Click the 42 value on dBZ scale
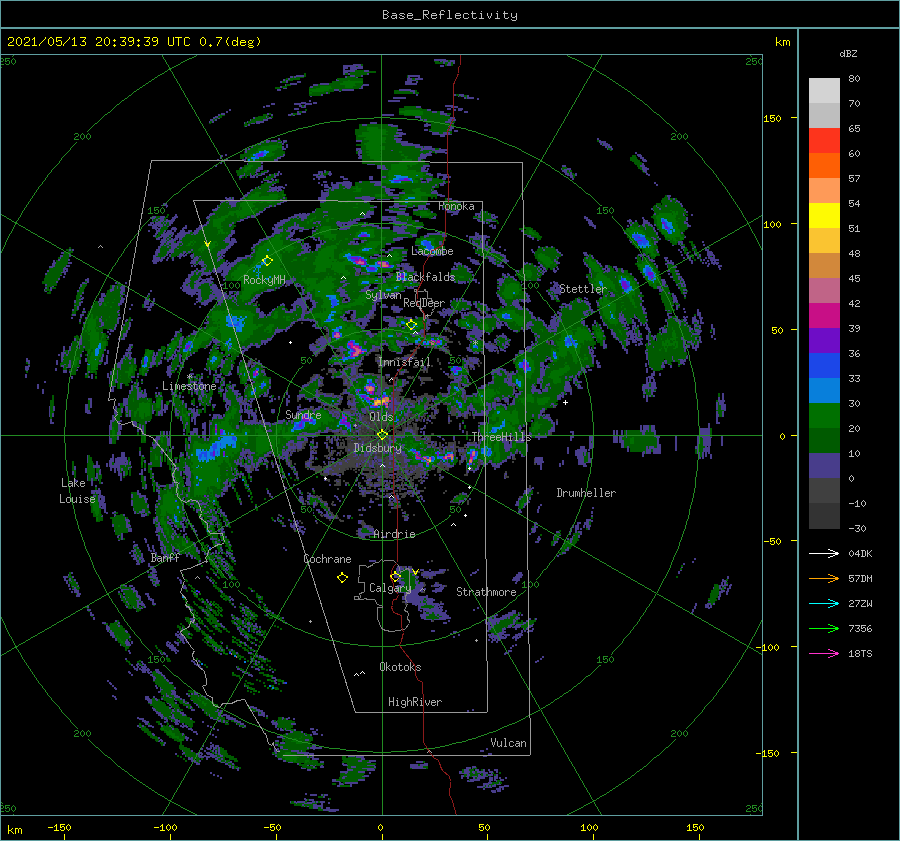Image resolution: width=900 pixels, height=841 pixels. pos(855,303)
